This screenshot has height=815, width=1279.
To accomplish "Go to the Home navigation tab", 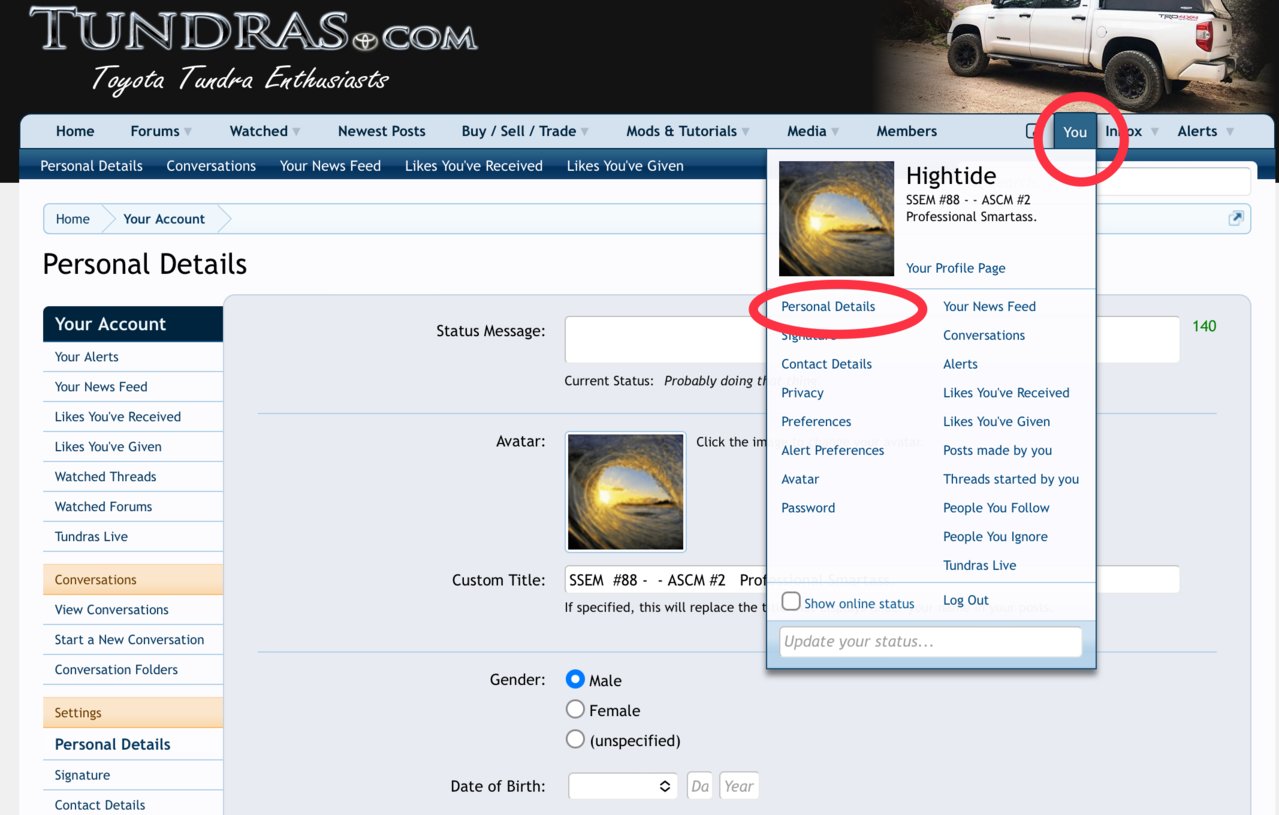I will point(75,131).
